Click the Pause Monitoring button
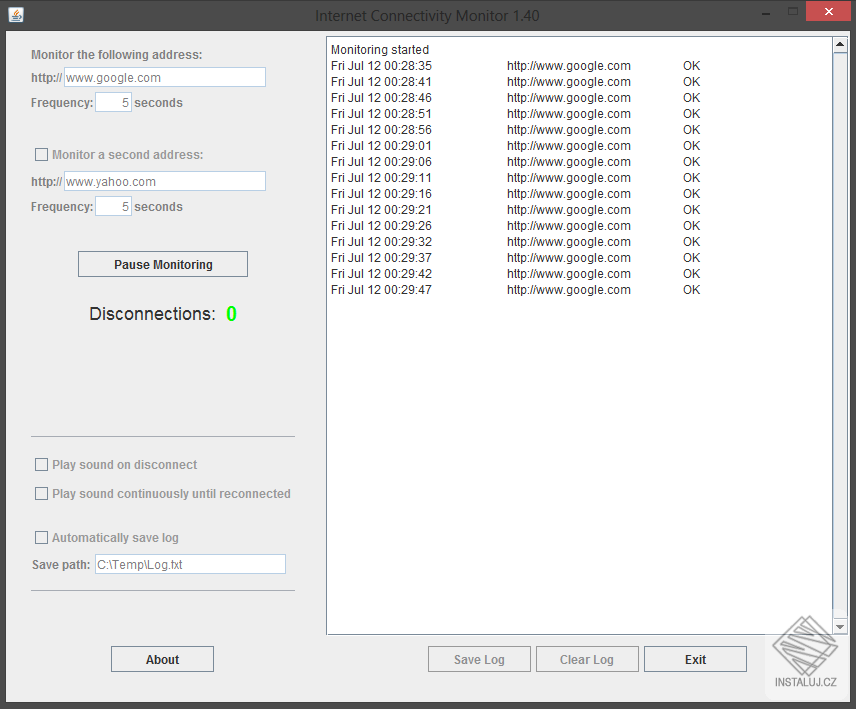The height and width of the screenshot is (709, 856). [x=162, y=263]
